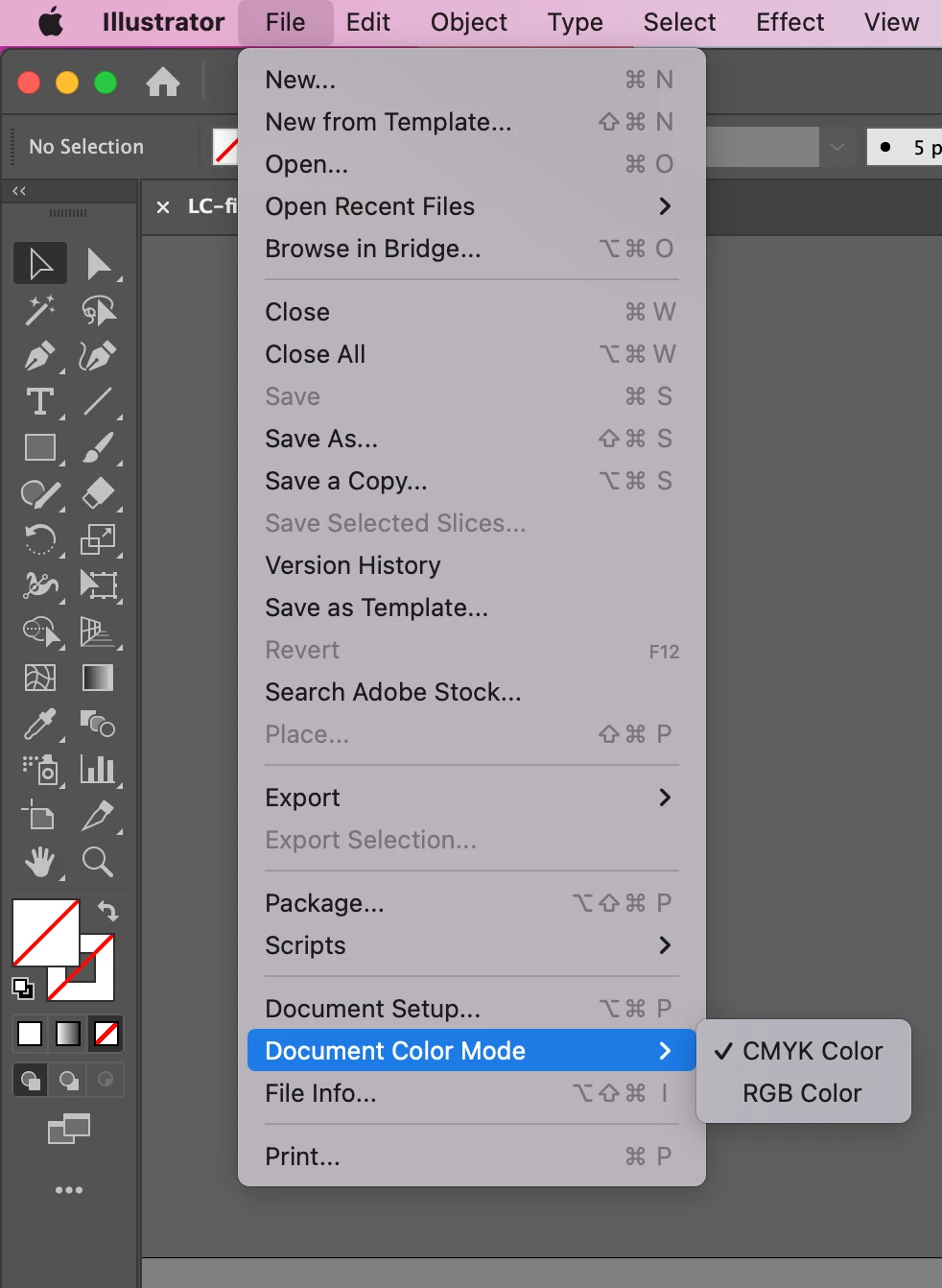Close the LC-fi document tab
The height and width of the screenshot is (1288, 942).
tap(163, 206)
